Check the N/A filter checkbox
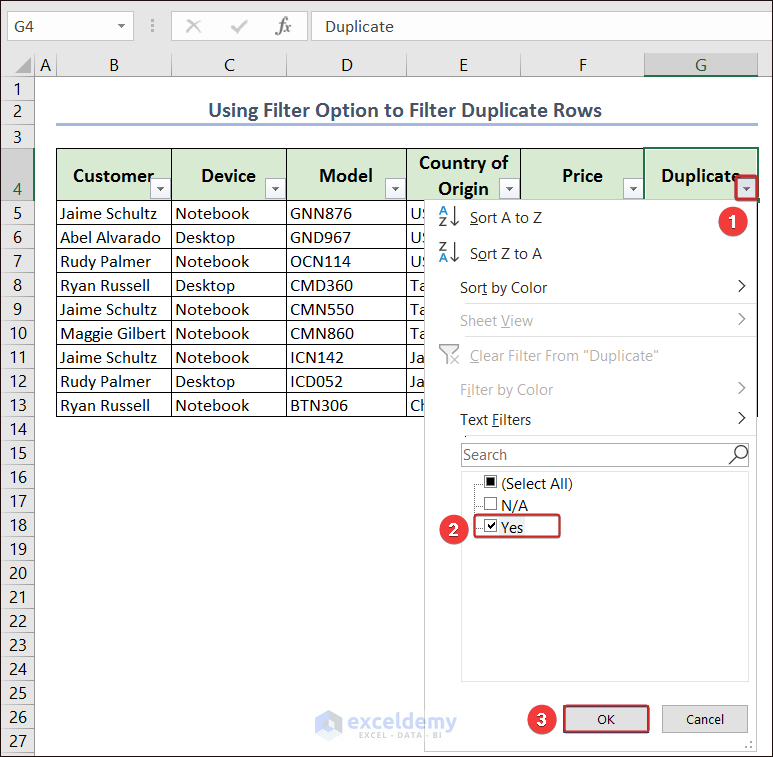This screenshot has height=757, width=773. click(491, 504)
